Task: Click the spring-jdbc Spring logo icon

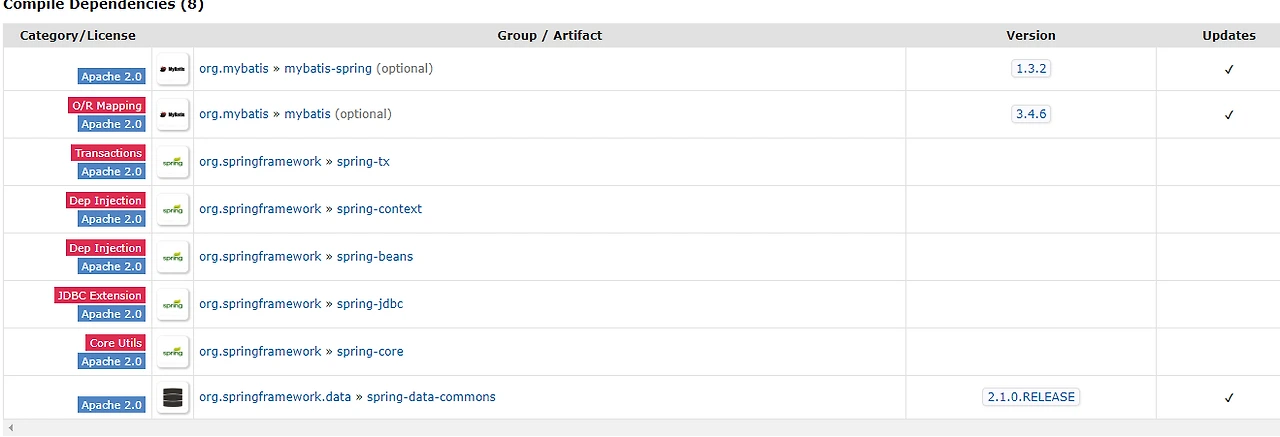Action: click(x=173, y=304)
